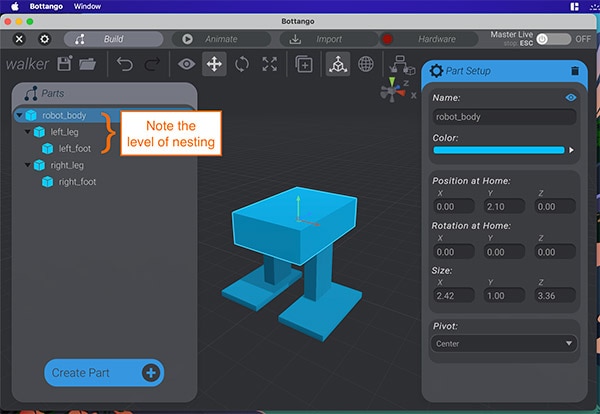
Task: Toggle part visibility eye in Part Setup
Action: coord(571,97)
